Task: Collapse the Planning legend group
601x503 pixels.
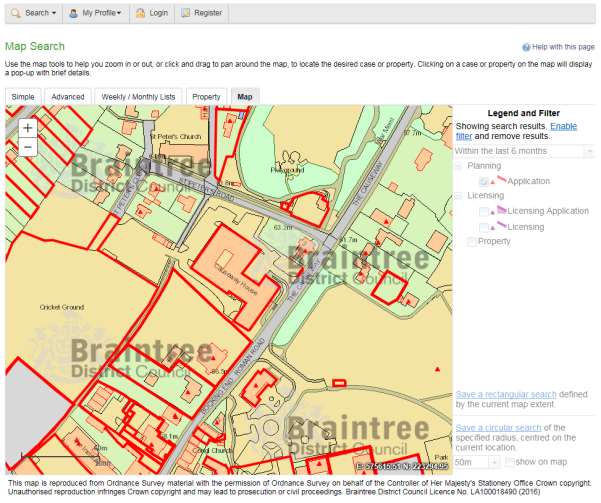Action: pos(458,166)
